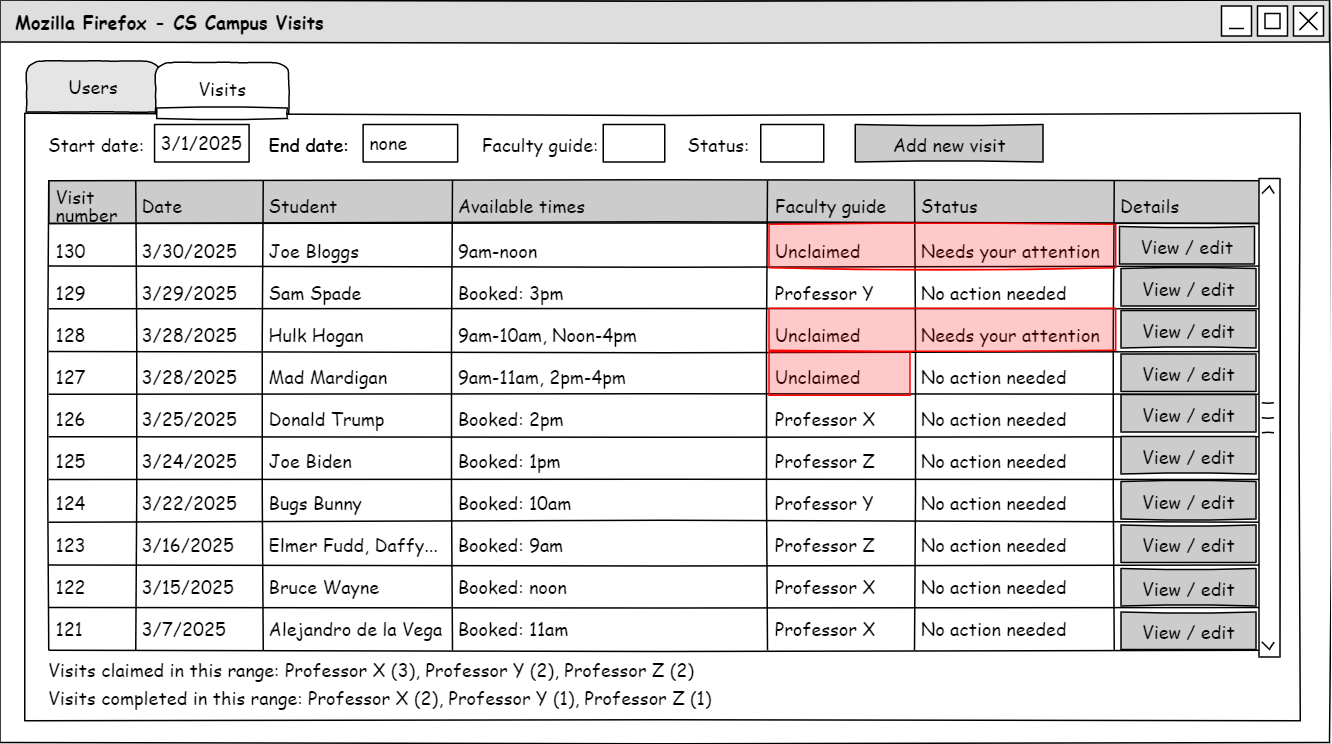Click View / edit for Hulk Hogan

pos(1187,331)
